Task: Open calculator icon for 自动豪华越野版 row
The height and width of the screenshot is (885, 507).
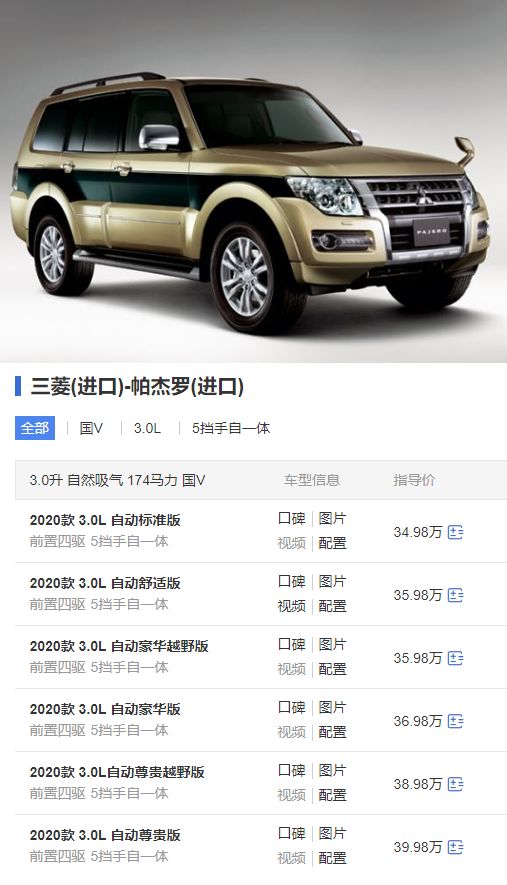Action: (x=455, y=658)
